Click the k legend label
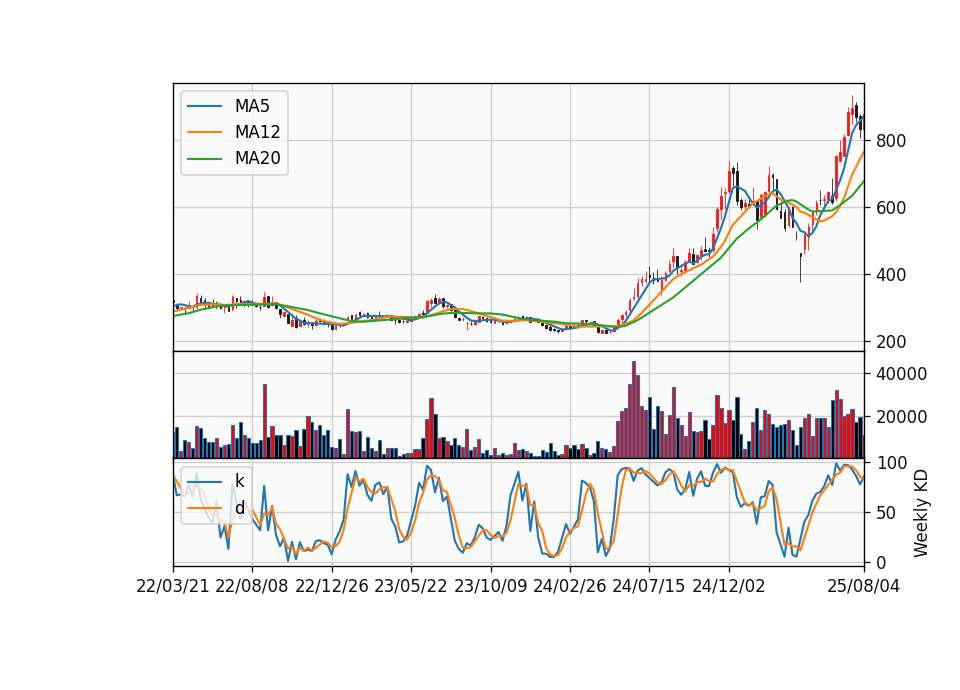The image size is (960, 690). coord(239,481)
